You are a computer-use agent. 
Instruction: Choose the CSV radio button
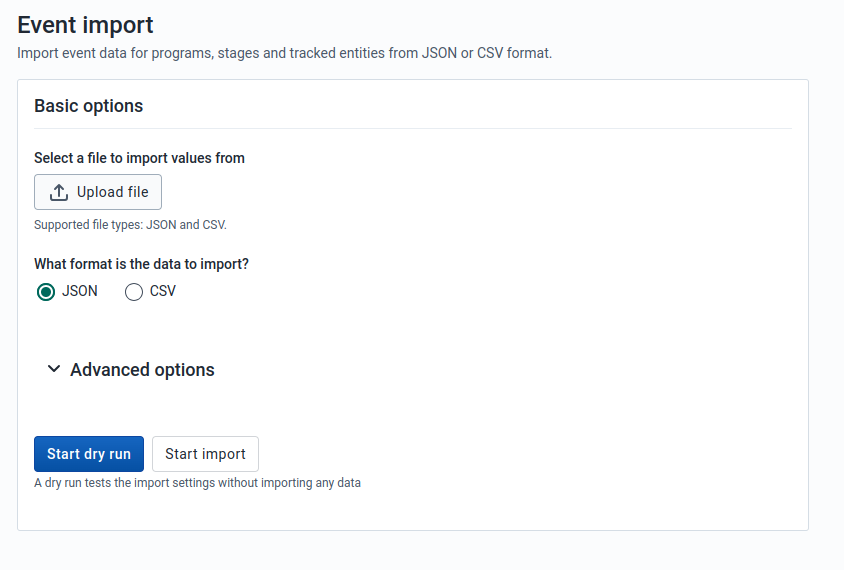pyautogui.click(x=134, y=292)
